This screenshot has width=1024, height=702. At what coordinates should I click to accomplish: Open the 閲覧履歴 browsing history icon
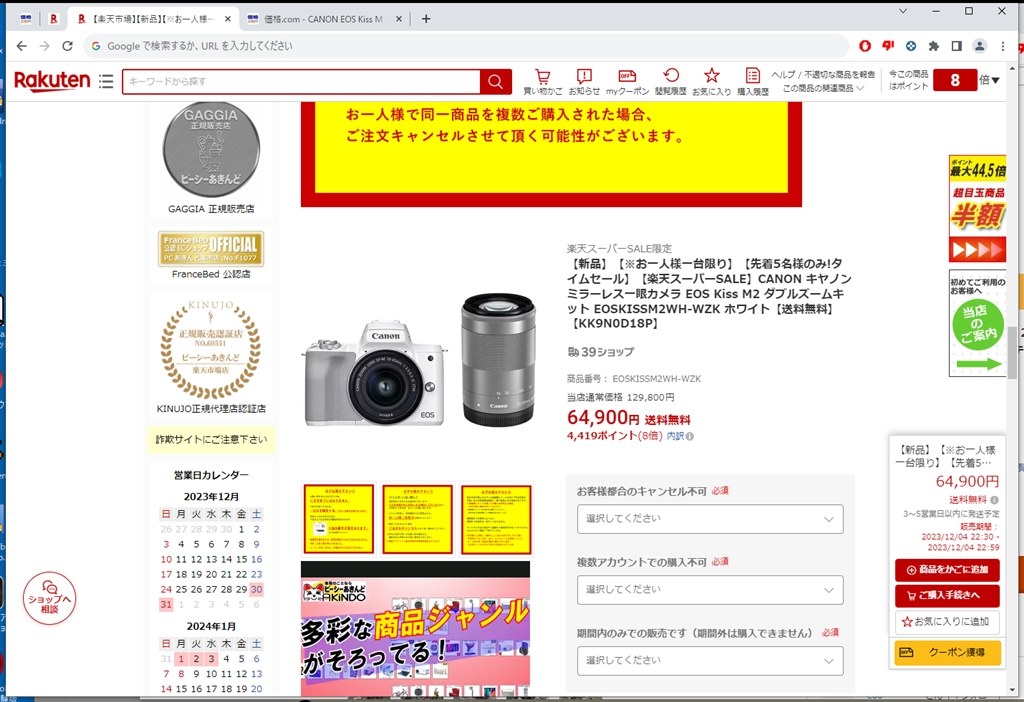coord(671,81)
